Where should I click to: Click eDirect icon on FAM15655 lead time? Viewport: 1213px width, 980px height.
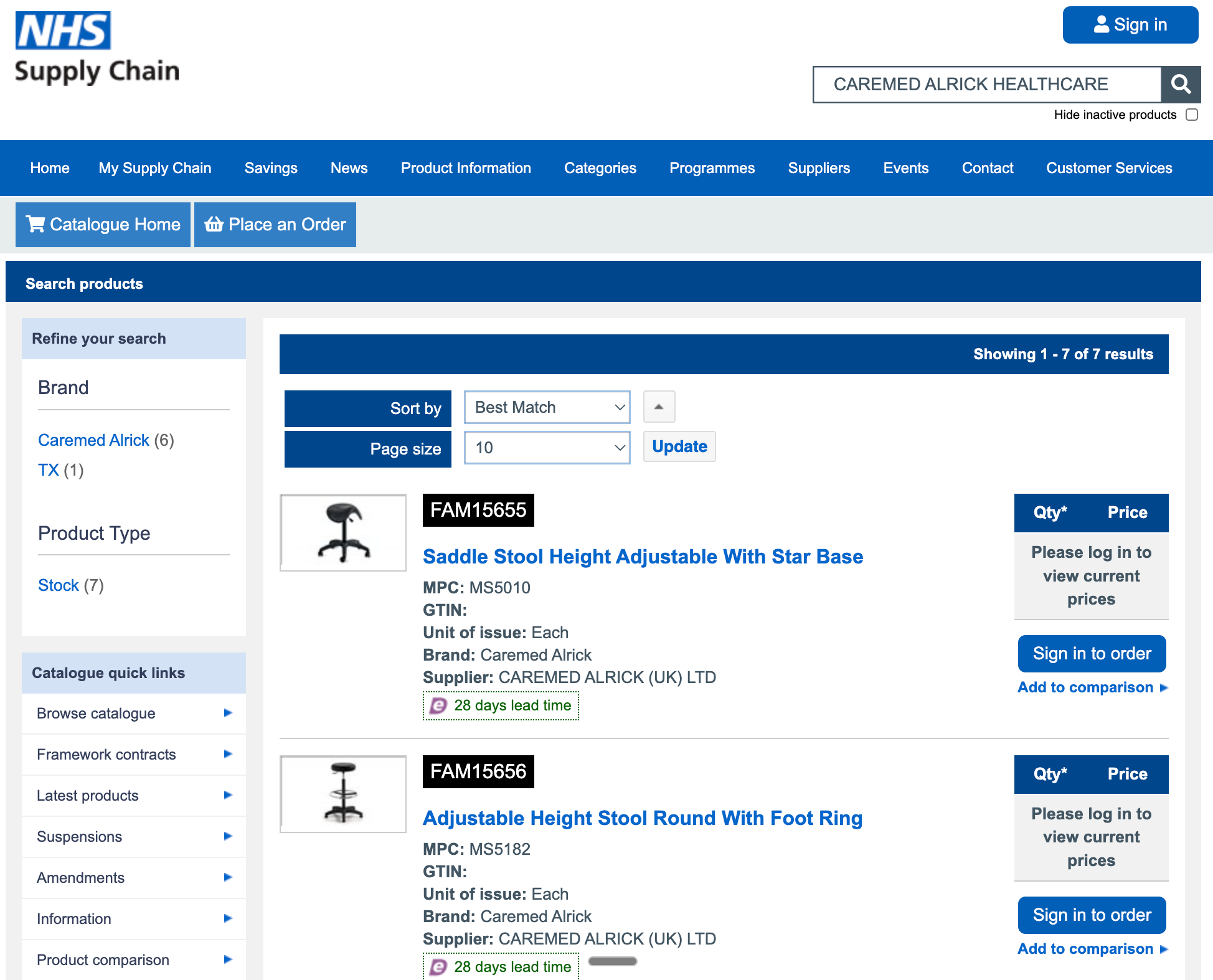point(439,705)
